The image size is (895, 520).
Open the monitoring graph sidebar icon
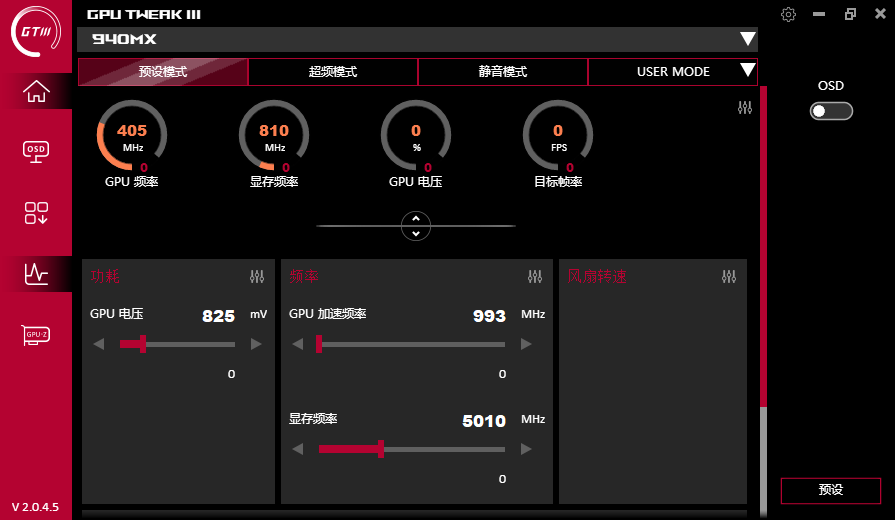pyautogui.click(x=36, y=274)
